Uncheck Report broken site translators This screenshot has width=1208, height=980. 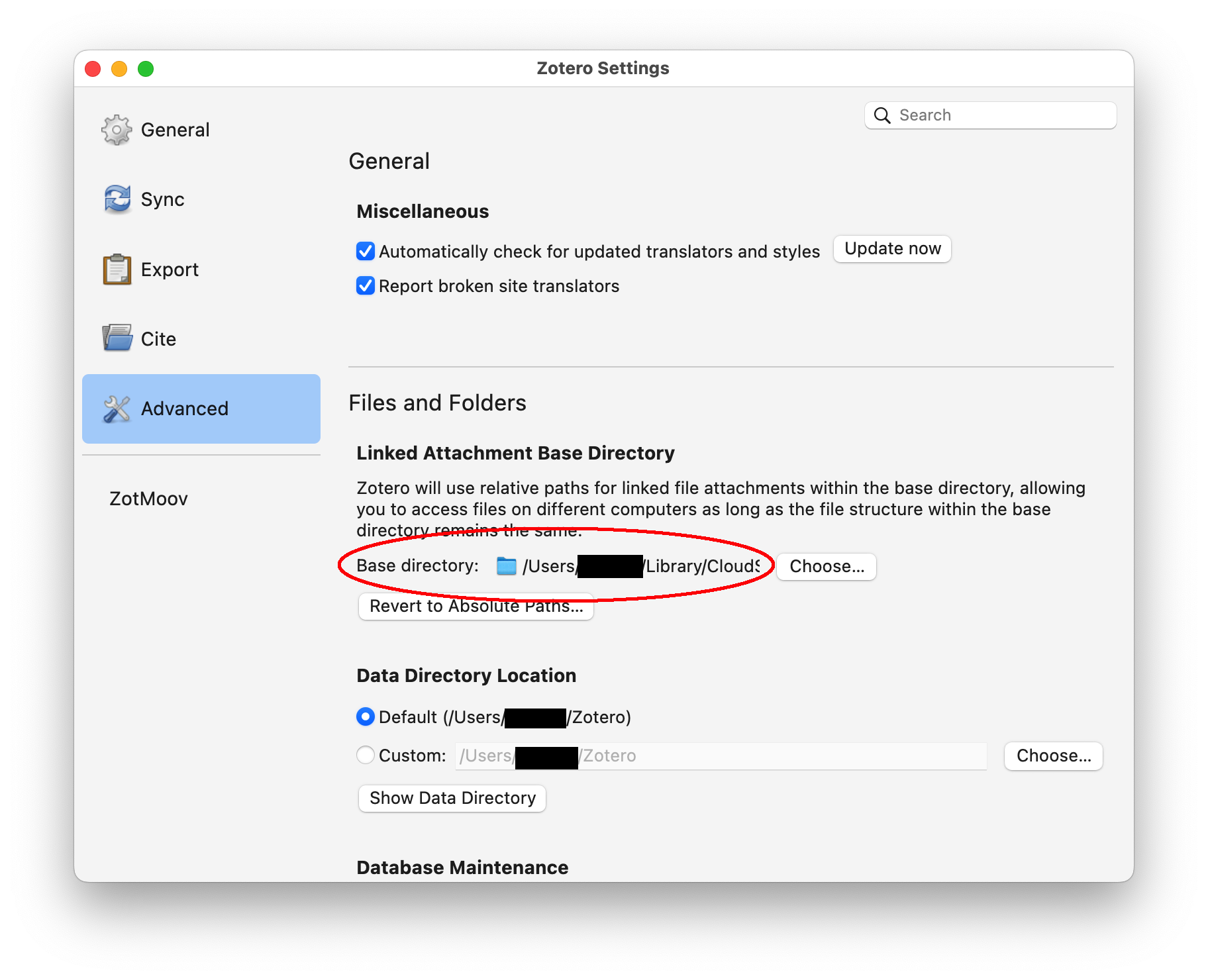coord(366,286)
